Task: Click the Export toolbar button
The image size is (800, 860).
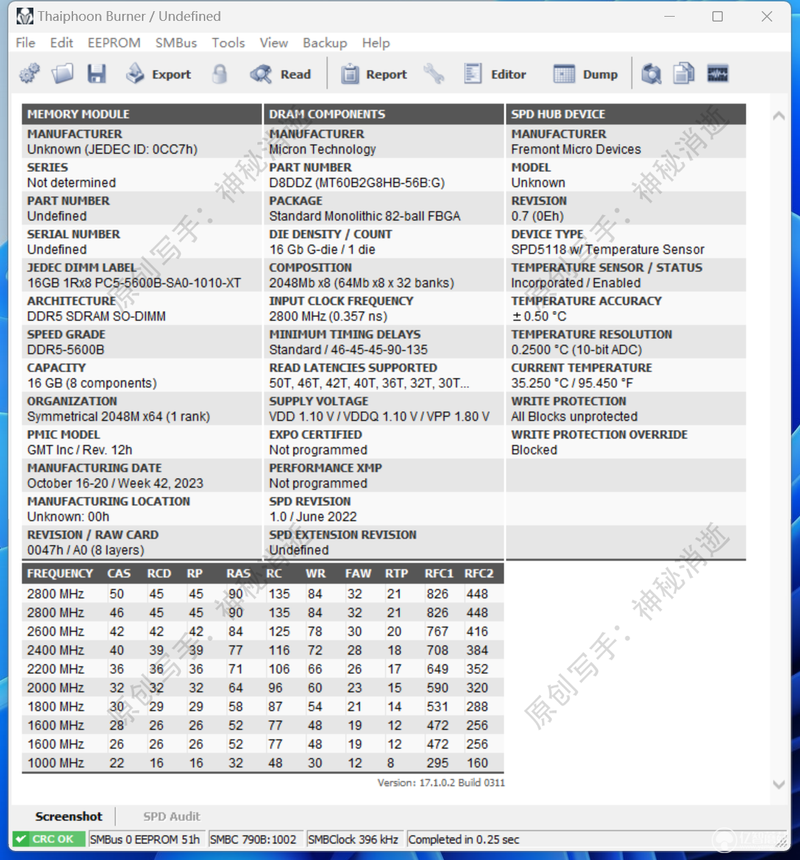Action: [x=158, y=74]
